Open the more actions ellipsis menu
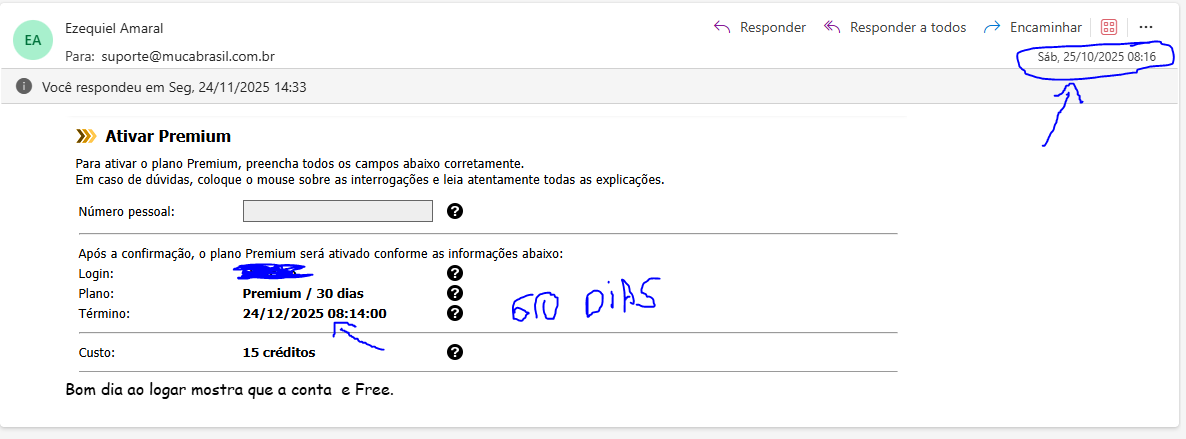This screenshot has width=1186, height=439. tap(1146, 27)
